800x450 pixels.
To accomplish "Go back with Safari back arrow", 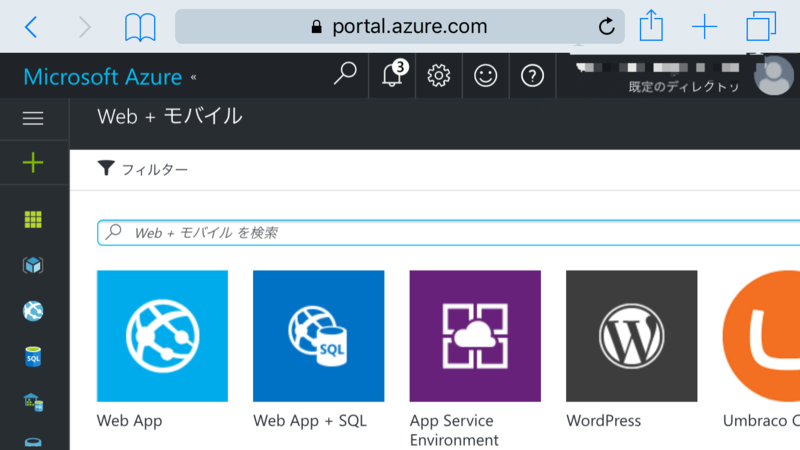I will tap(31, 27).
